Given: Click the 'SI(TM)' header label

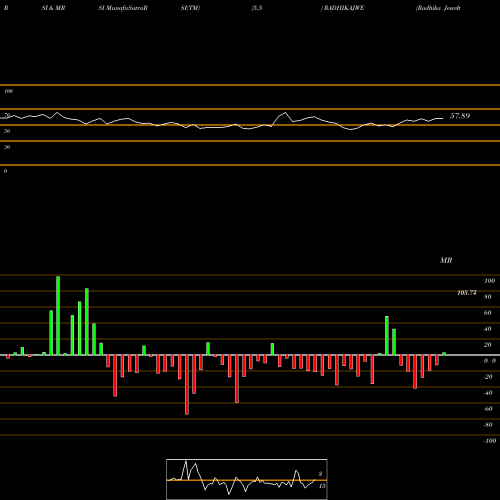Looking at the screenshot, I should 190,8.
